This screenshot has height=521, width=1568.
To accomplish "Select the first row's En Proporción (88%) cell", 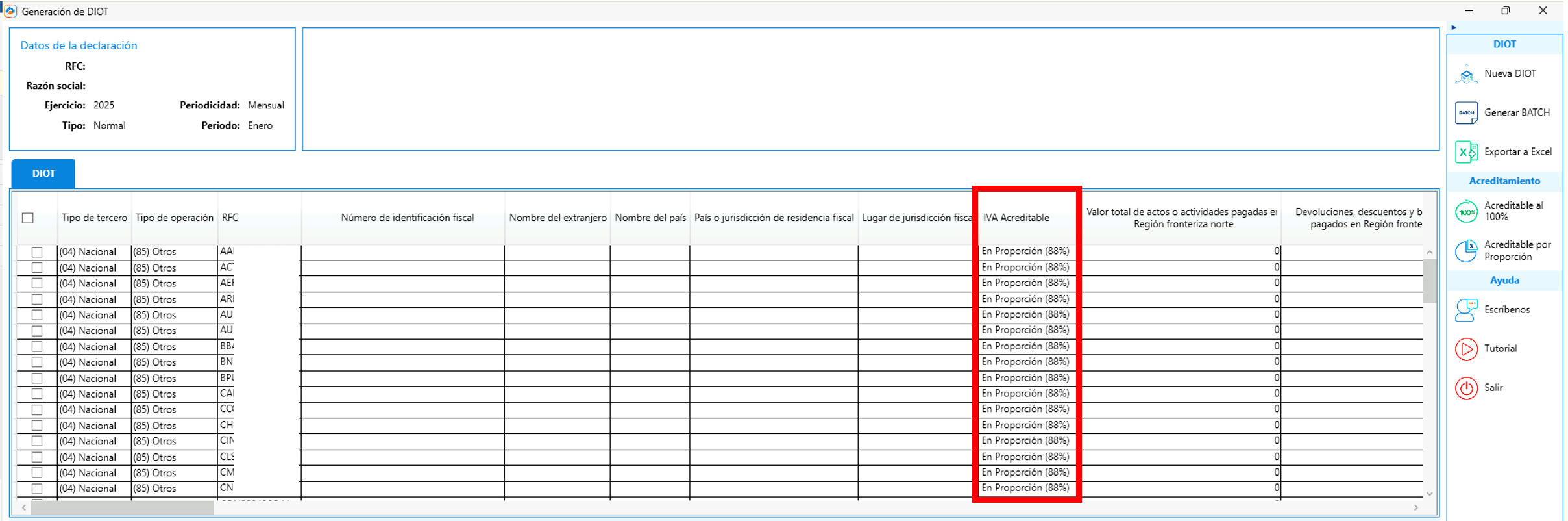I will click(1025, 251).
